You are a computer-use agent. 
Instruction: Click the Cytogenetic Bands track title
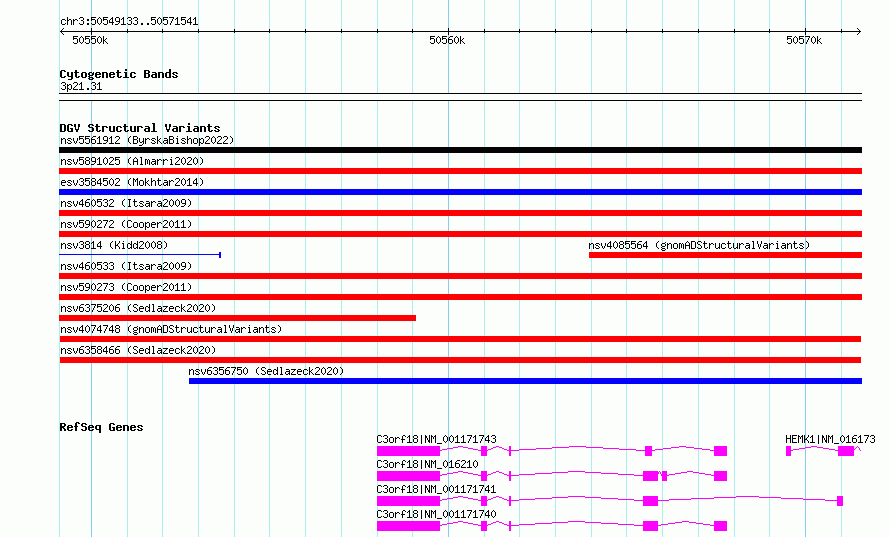pos(119,74)
